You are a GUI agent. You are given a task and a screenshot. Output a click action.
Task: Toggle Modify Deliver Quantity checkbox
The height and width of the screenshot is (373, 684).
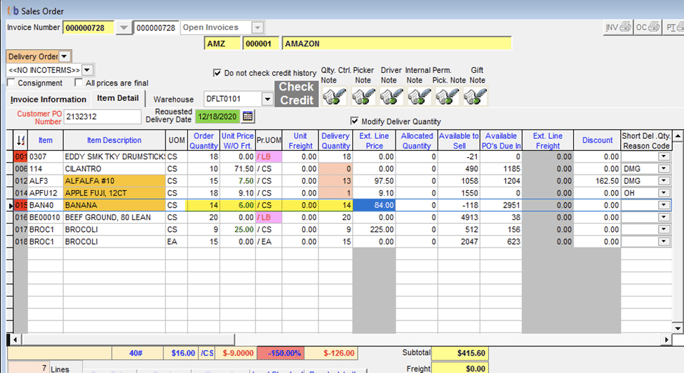point(354,121)
